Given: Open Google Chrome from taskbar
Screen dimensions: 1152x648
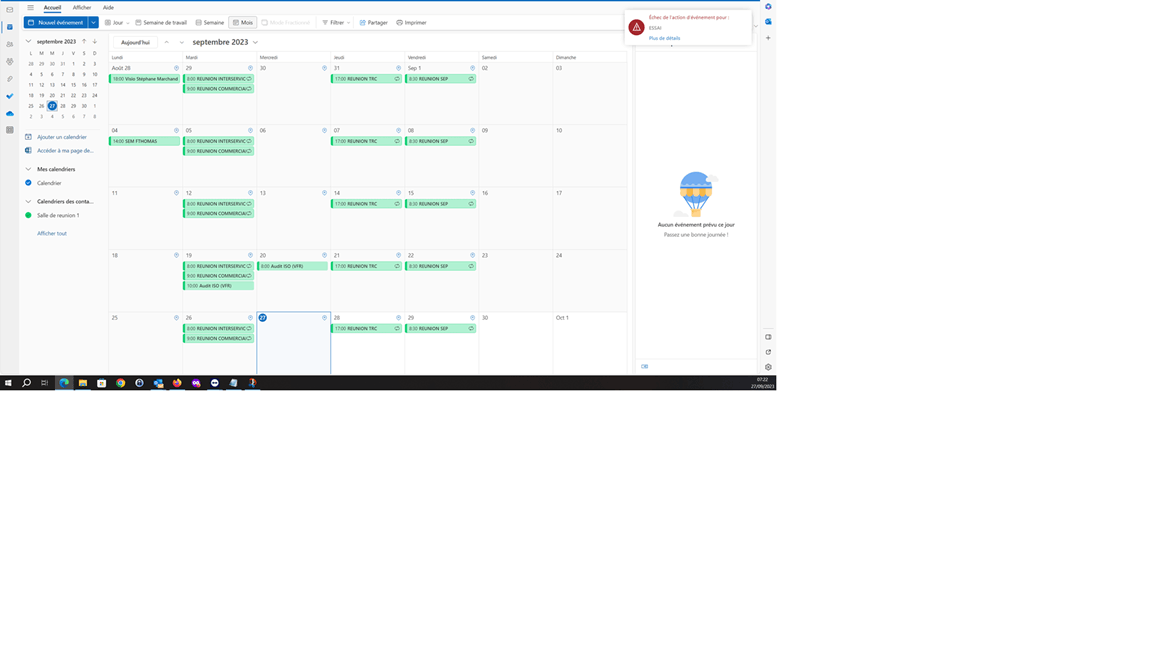Looking at the screenshot, I should [x=120, y=383].
